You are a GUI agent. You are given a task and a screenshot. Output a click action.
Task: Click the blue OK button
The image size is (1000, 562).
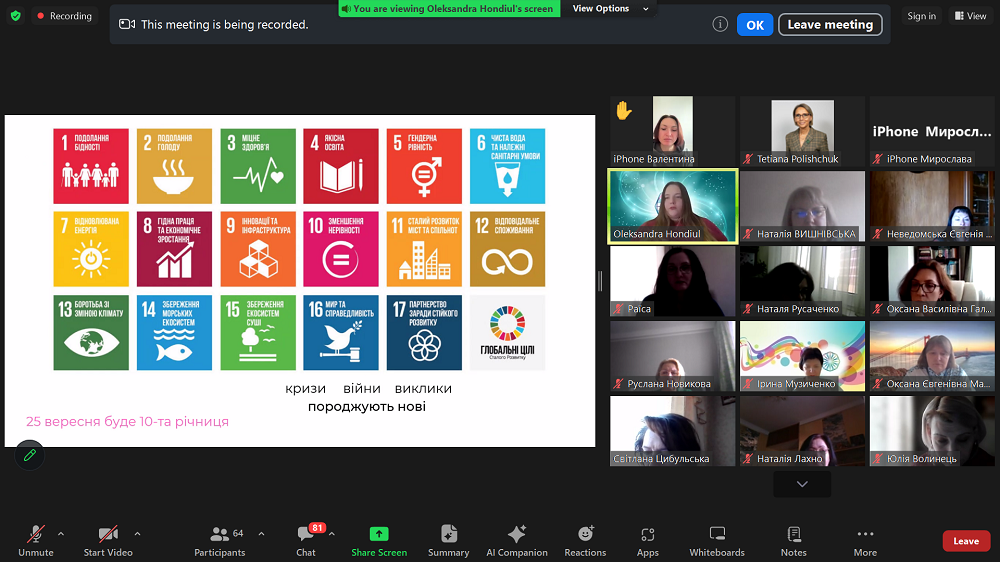click(x=755, y=25)
